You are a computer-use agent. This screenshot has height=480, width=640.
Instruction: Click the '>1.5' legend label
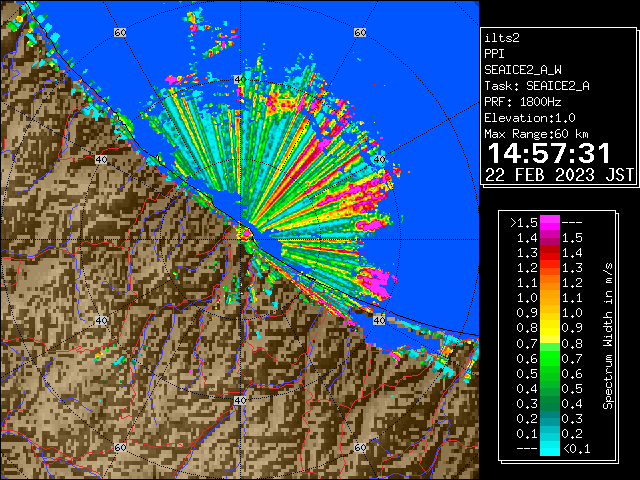coord(524,223)
